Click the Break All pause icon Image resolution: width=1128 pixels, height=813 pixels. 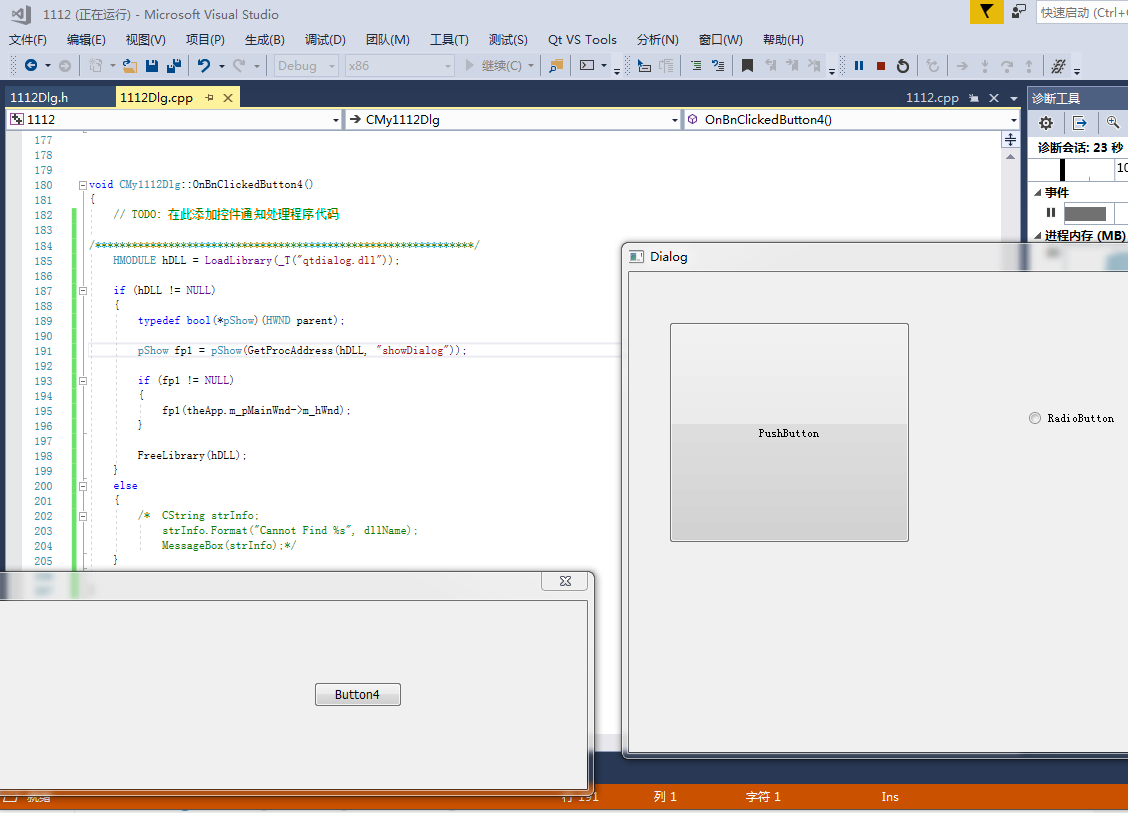coord(859,66)
